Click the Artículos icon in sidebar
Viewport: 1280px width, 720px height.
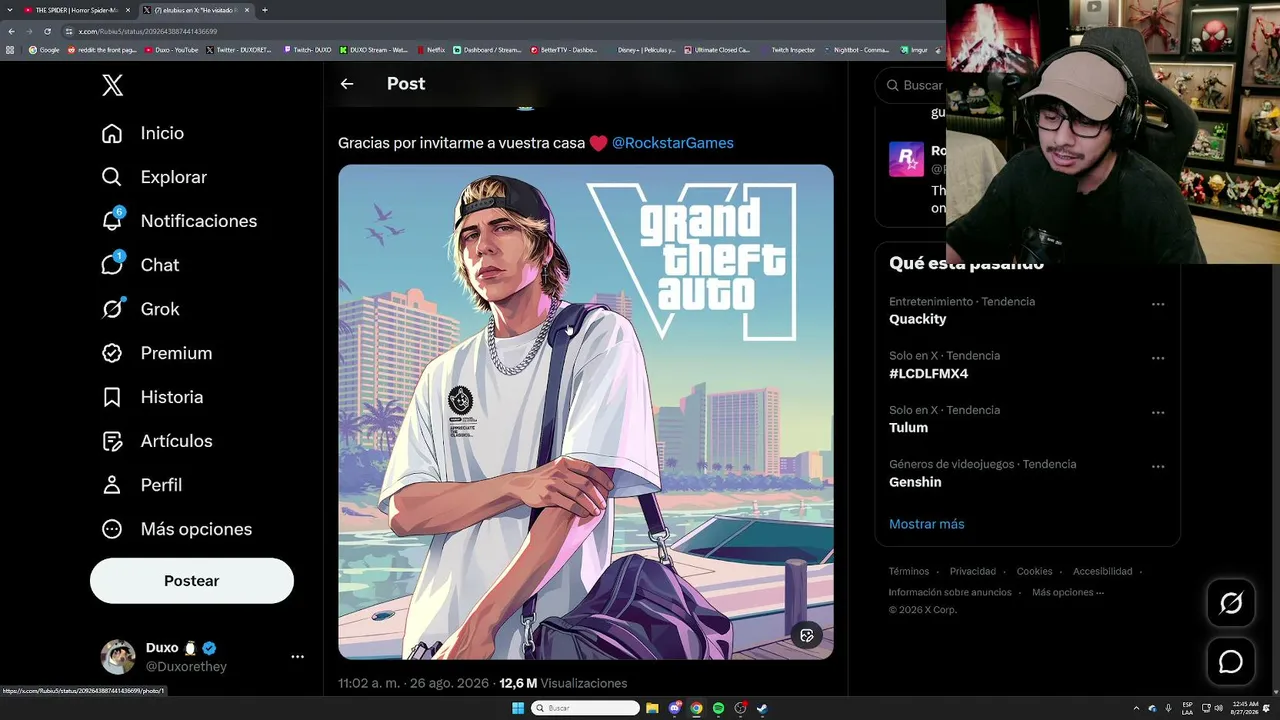click(x=112, y=441)
